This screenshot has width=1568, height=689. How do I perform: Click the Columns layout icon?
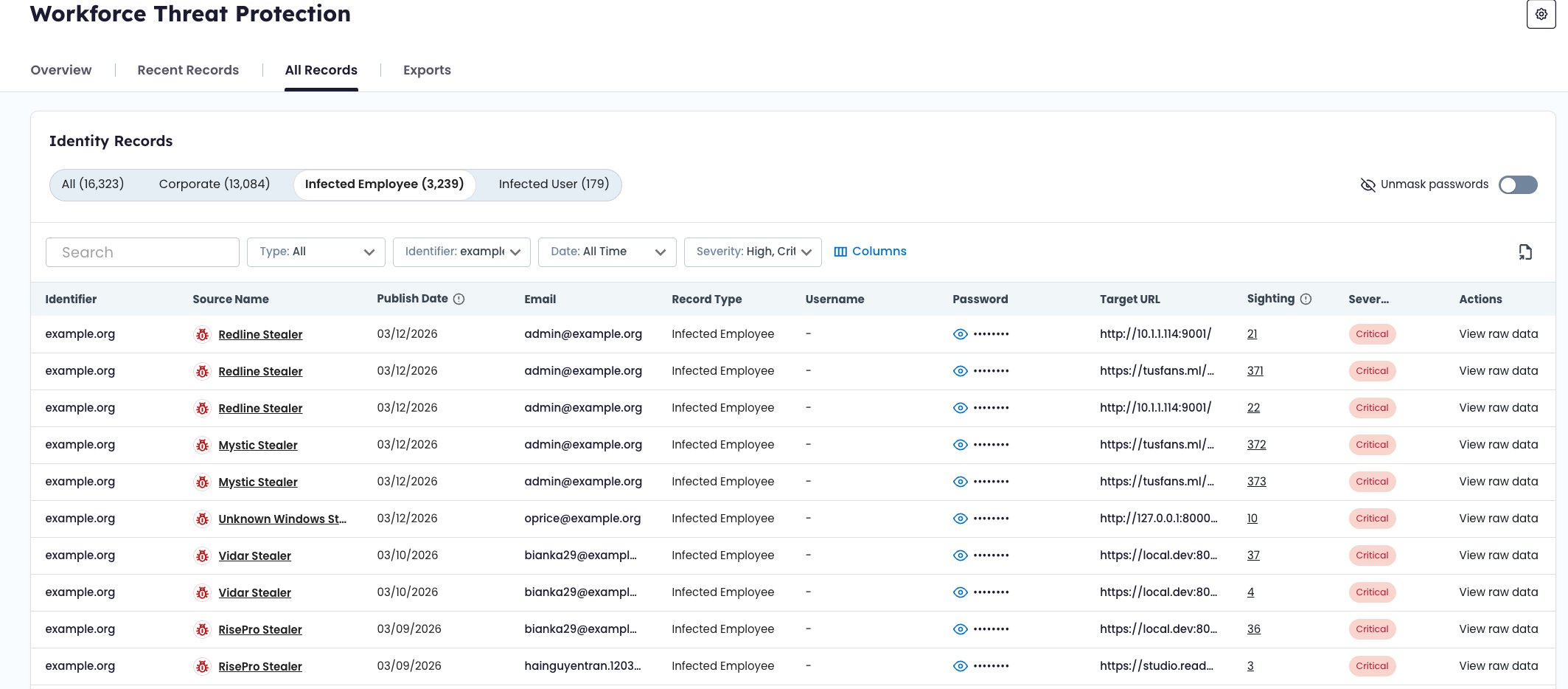[x=840, y=252]
